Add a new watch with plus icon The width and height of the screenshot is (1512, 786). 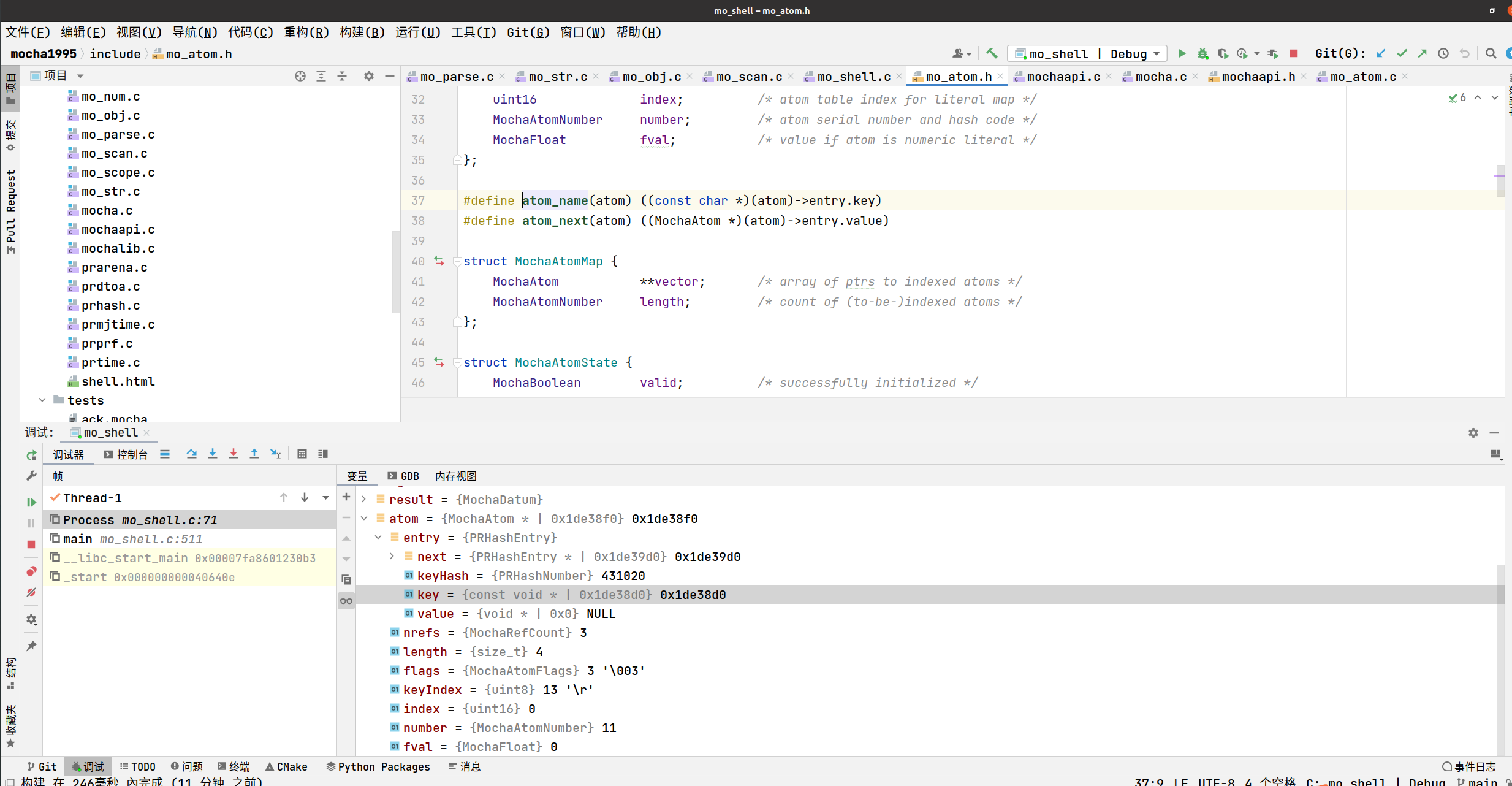click(346, 497)
